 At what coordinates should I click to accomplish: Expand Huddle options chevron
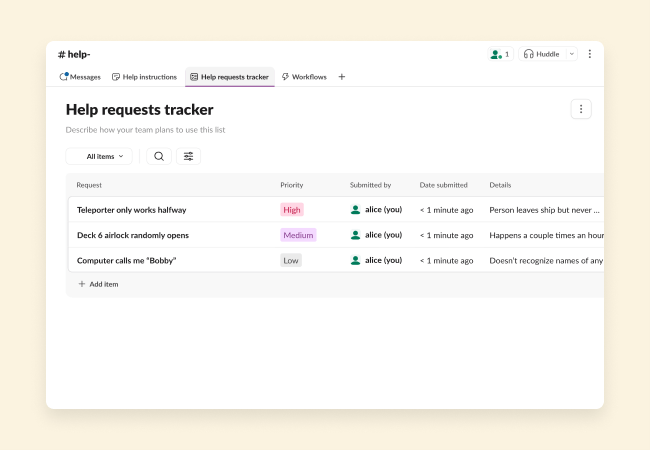click(571, 54)
